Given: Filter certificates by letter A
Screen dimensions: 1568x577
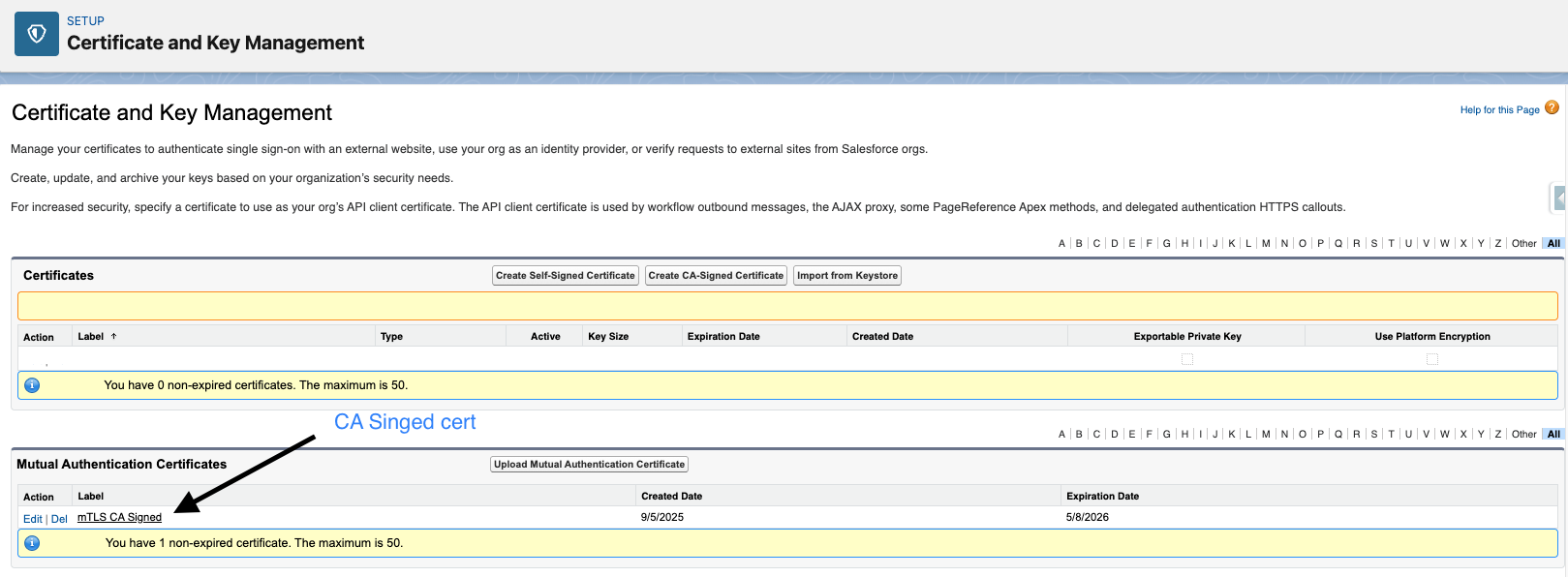Looking at the screenshot, I should pyautogui.click(x=1061, y=244).
